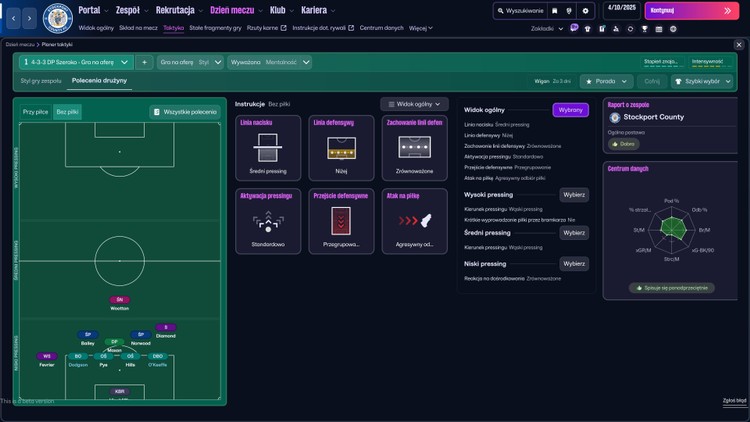Switch pitch view to Bez piłki
Viewport: 750px width, 422px height.
click(x=68, y=112)
